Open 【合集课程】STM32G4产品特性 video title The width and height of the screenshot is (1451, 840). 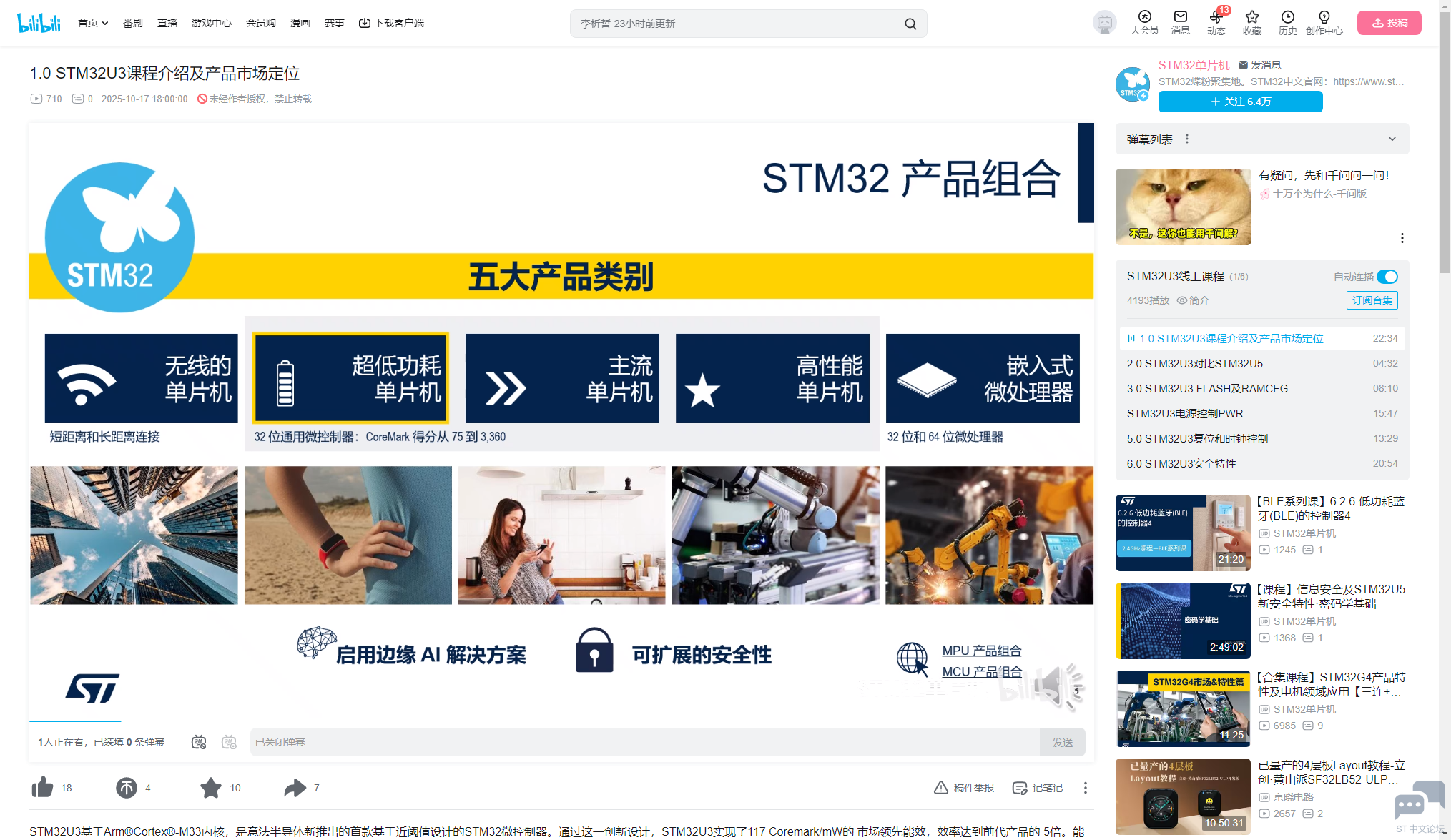click(1332, 684)
